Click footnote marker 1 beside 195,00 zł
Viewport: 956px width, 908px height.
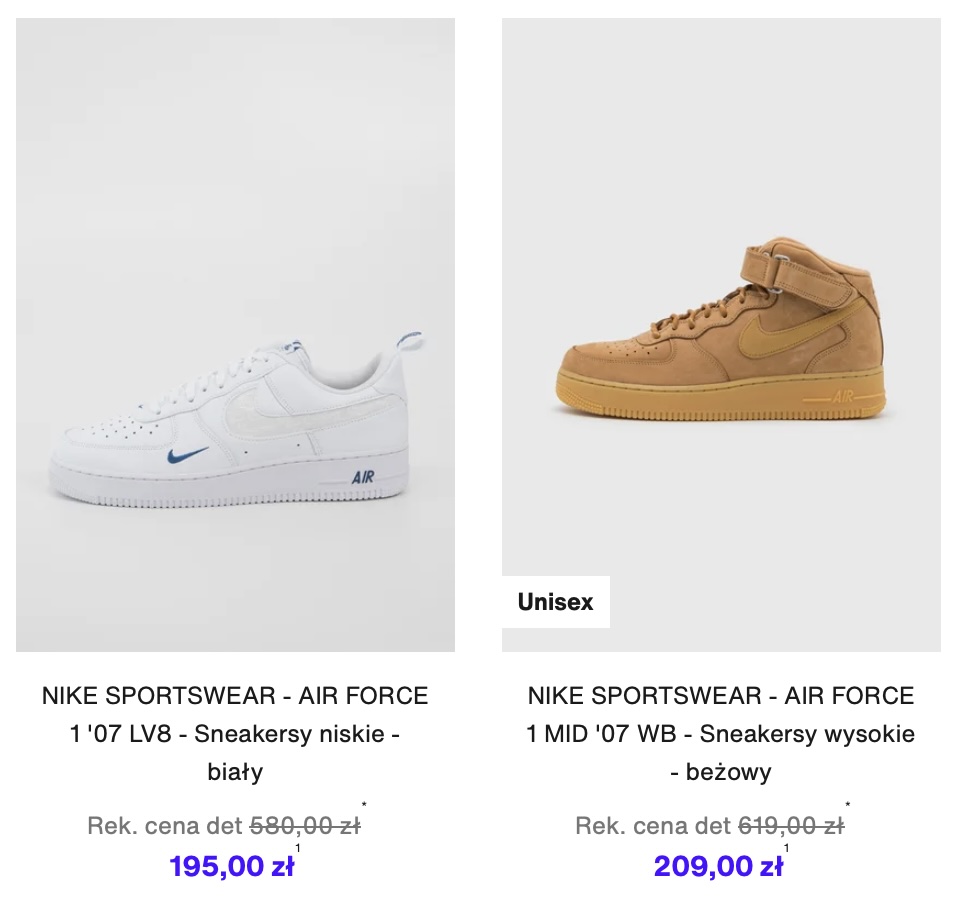point(298,848)
